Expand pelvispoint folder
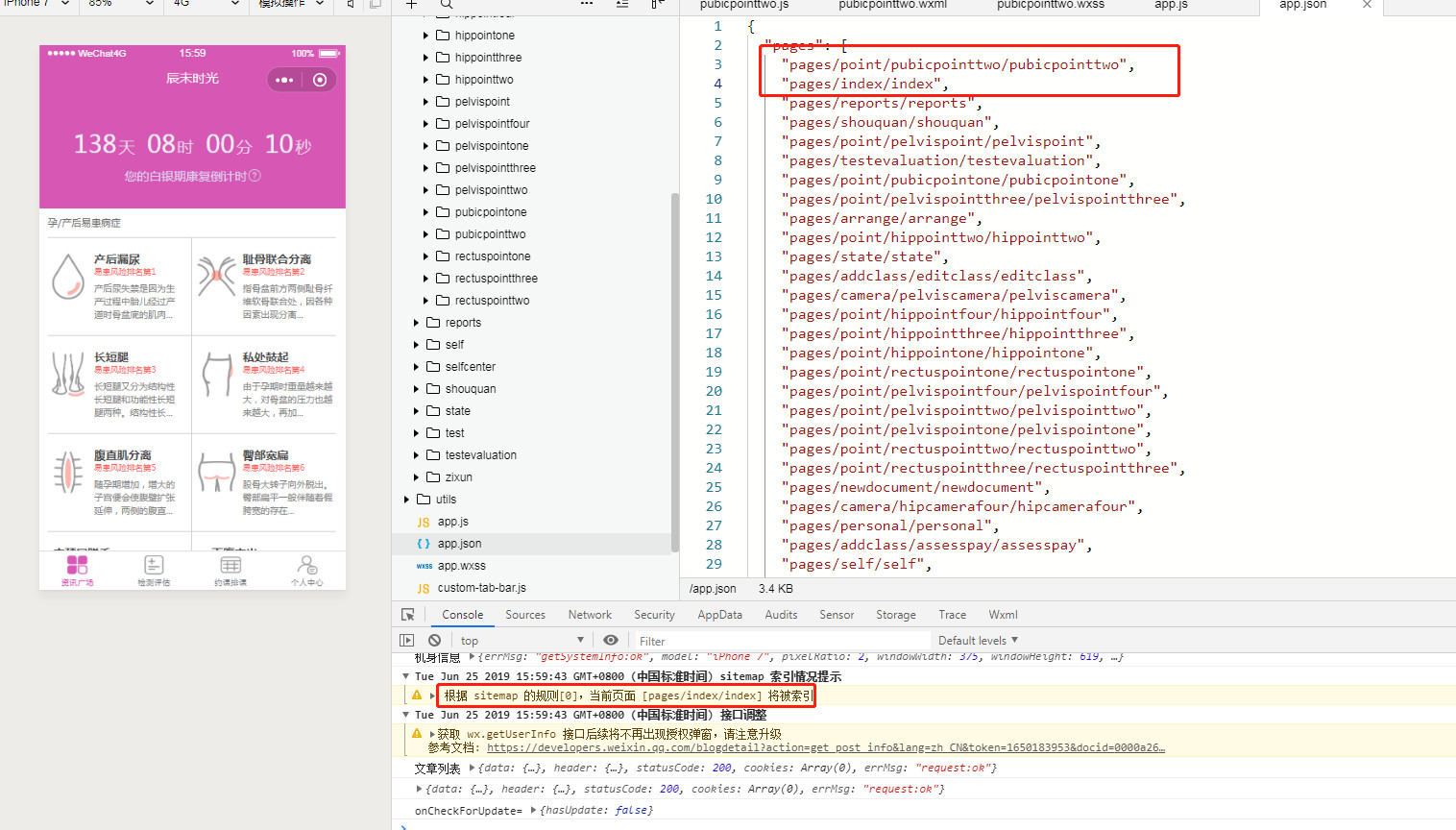The height and width of the screenshot is (830, 1456). coord(426,102)
